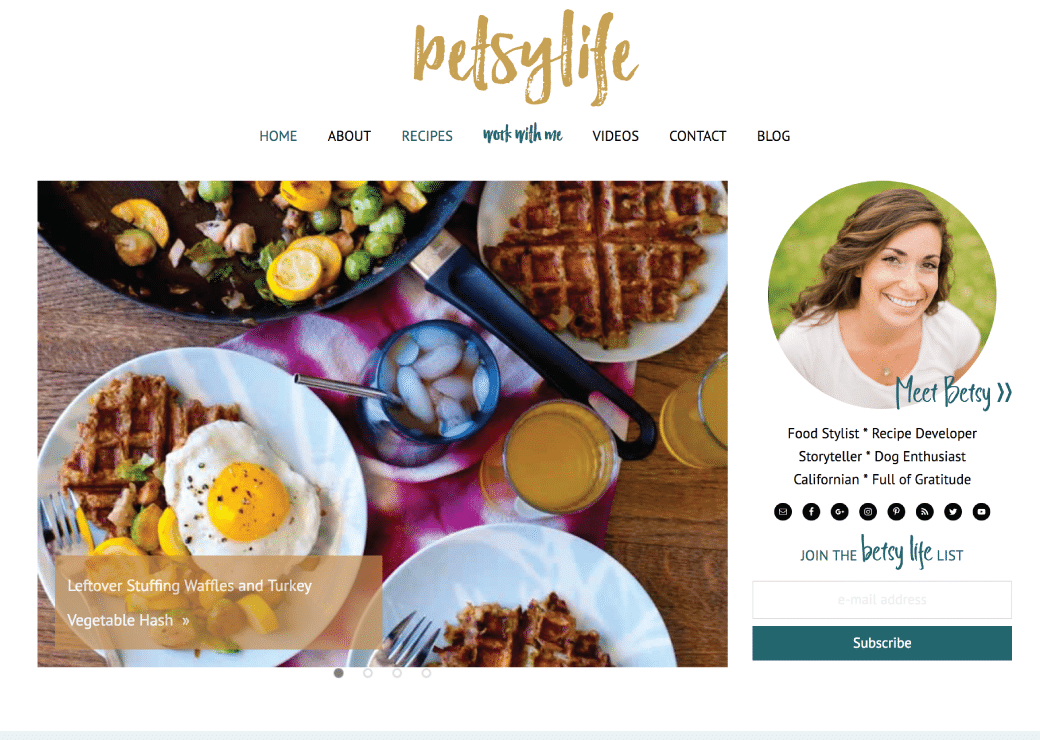Open the RSS feed icon
The width and height of the screenshot is (1040, 740).
925,512
